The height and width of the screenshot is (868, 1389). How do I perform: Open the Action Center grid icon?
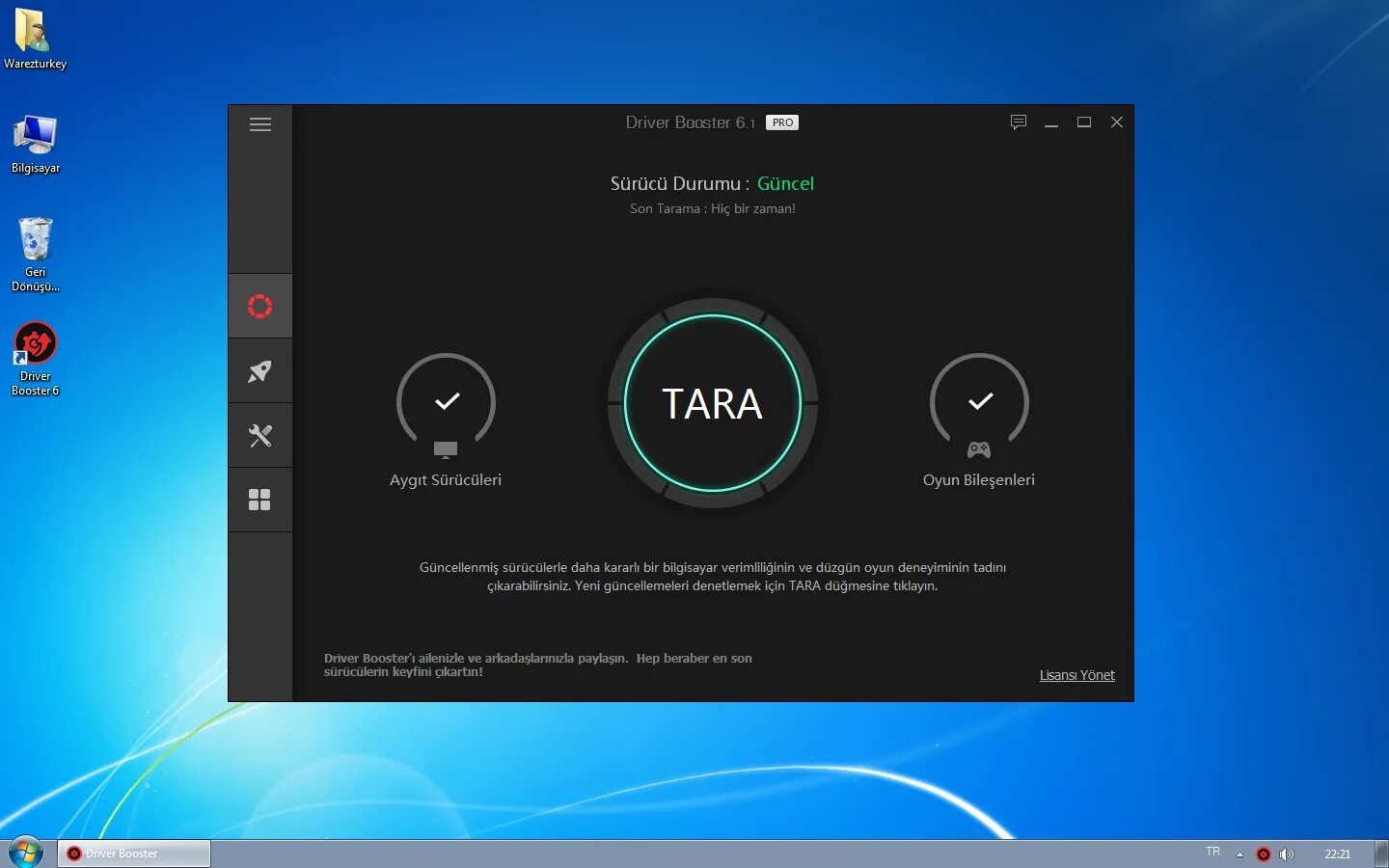(x=259, y=499)
